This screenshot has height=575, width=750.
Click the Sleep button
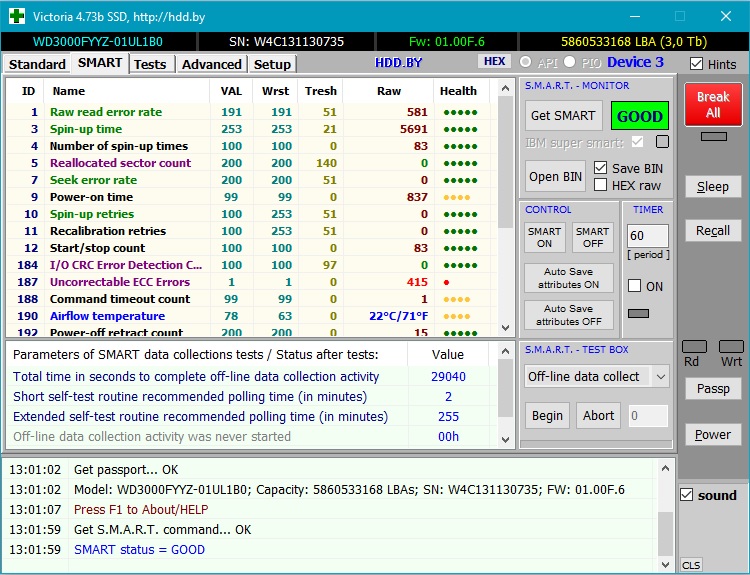[713, 187]
